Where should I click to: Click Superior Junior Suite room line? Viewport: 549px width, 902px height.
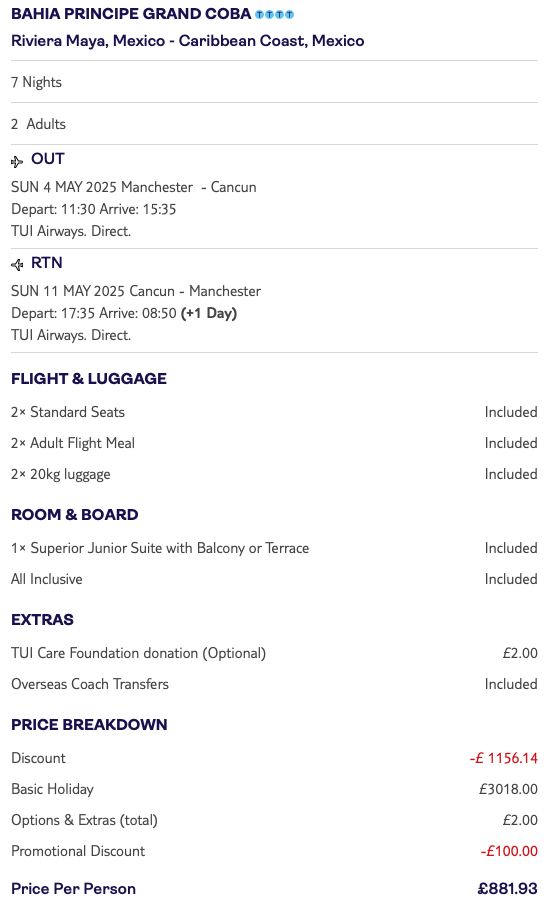274,548
